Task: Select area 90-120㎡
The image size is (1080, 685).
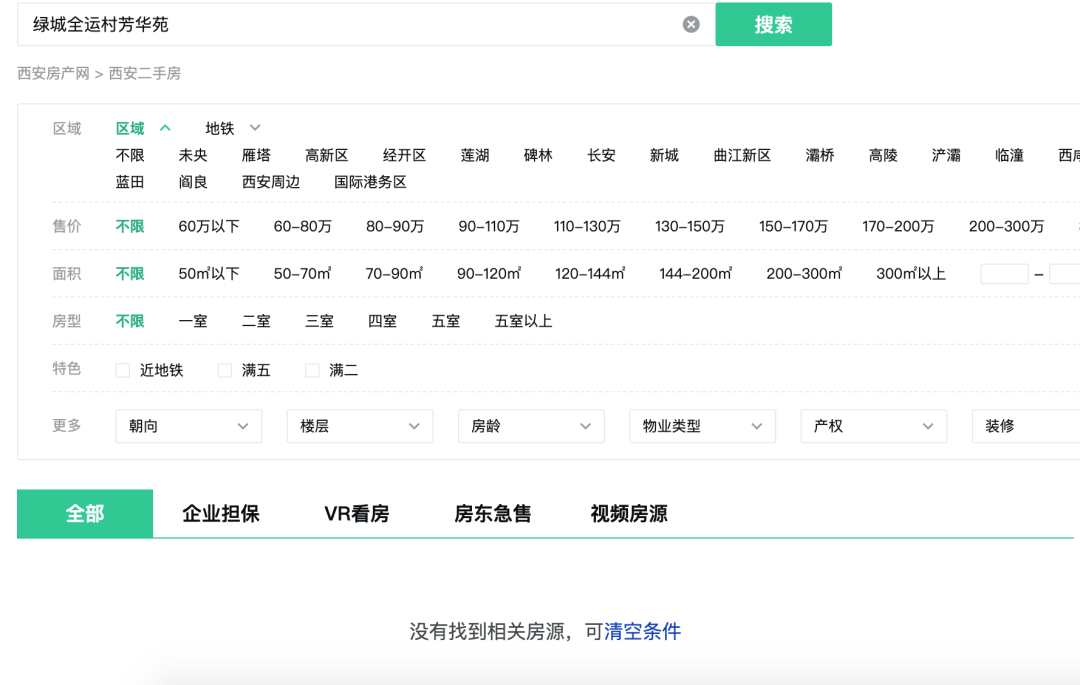Action: [x=489, y=274]
